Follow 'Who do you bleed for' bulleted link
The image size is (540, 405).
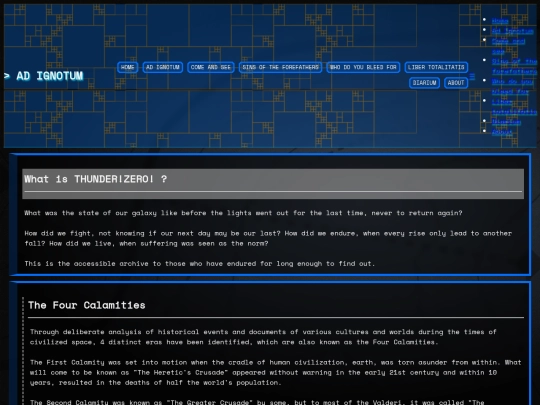(512, 86)
